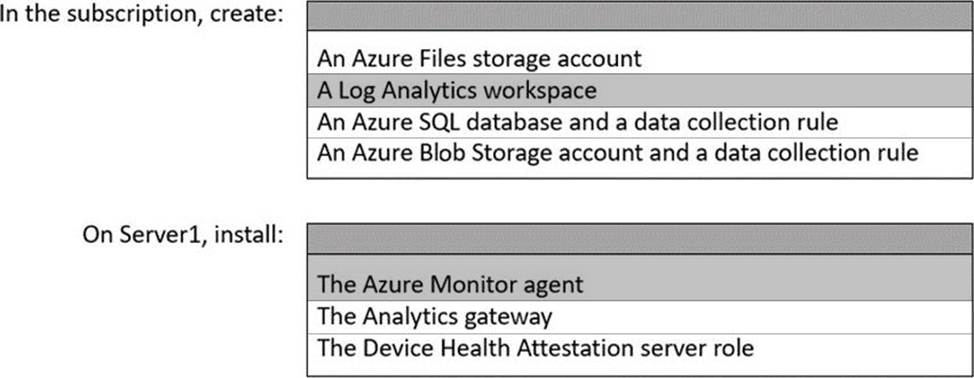The width and height of the screenshot is (974, 378).
Task: Open the subscription create dropdown header bar
Action: coord(640,16)
